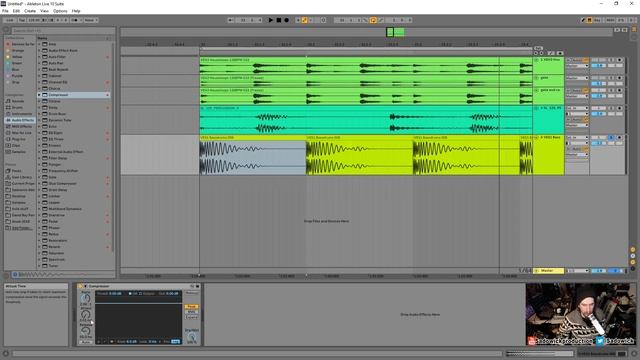Toggle the Compressor Makeup button

[x=191, y=293]
